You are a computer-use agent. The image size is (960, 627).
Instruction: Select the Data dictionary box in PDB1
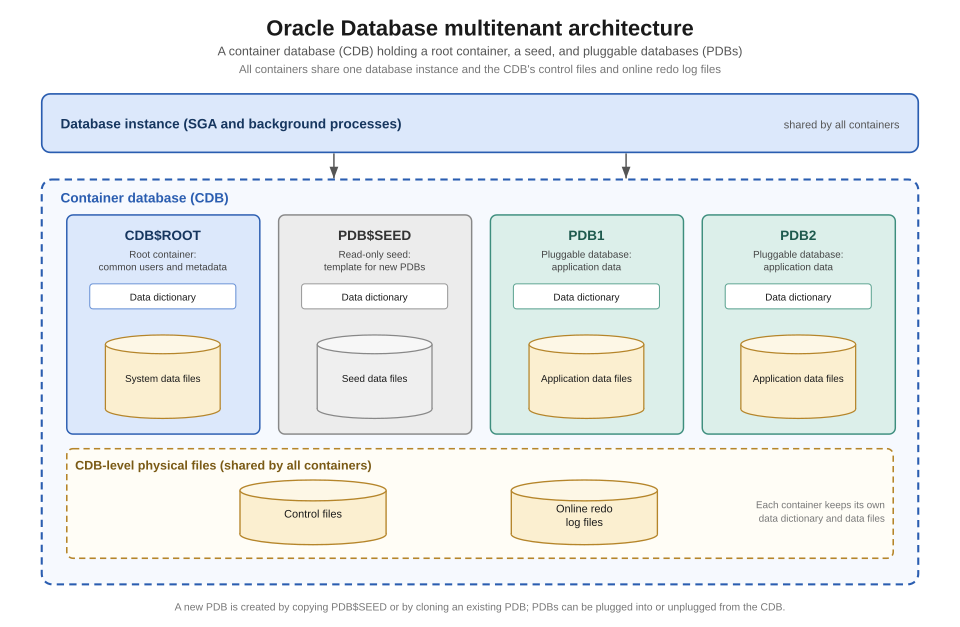click(x=587, y=296)
